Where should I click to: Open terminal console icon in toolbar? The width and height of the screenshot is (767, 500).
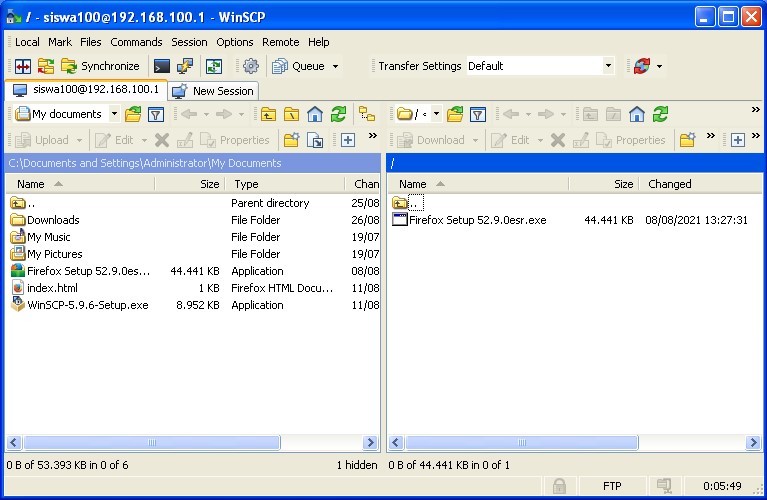pos(161,66)
